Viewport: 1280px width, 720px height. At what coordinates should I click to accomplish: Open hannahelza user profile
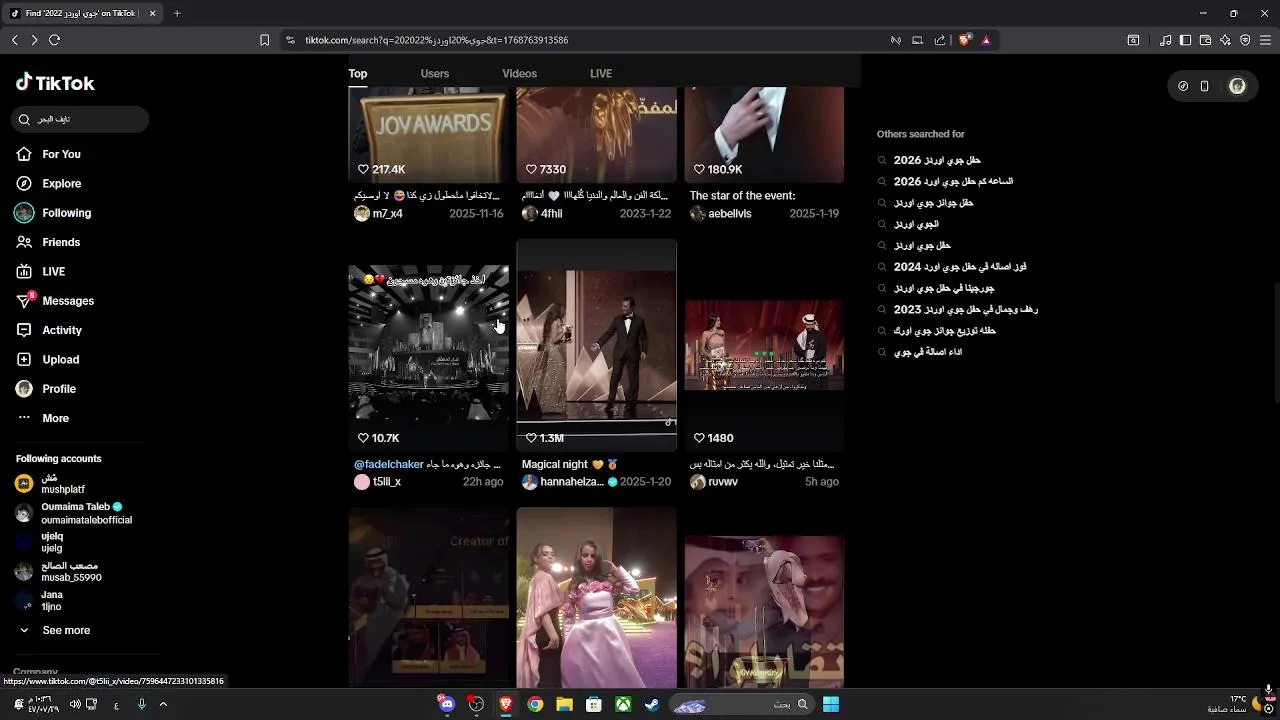572,482
